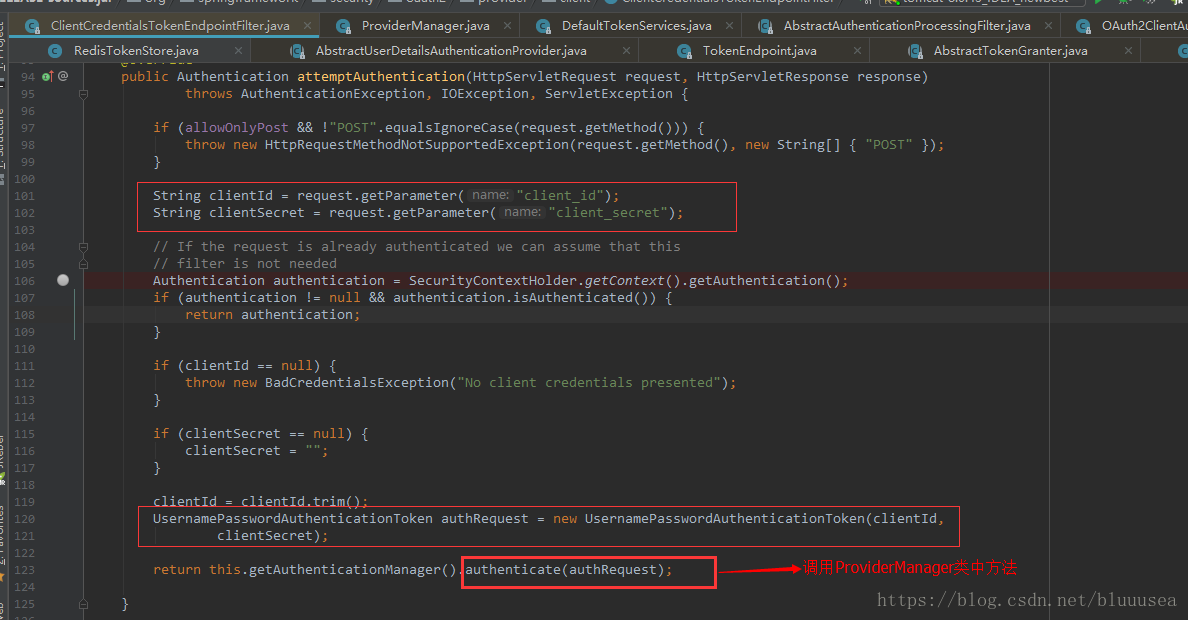Image resolution: width=1188 pixels, height=620 pixels.
Task: Click the class icon on TokenEndpoint.java tab
Action: point(684,51)
